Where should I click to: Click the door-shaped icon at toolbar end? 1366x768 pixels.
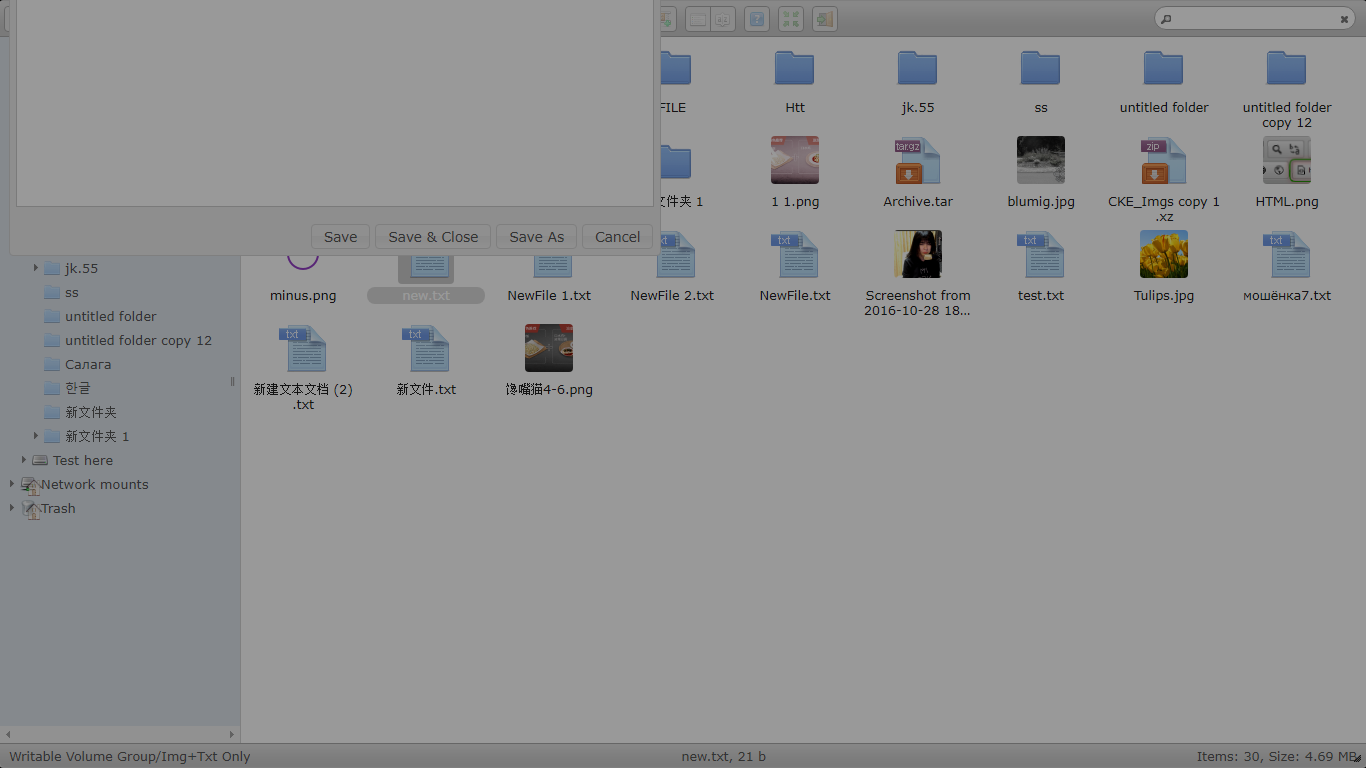tap(824, 19)
